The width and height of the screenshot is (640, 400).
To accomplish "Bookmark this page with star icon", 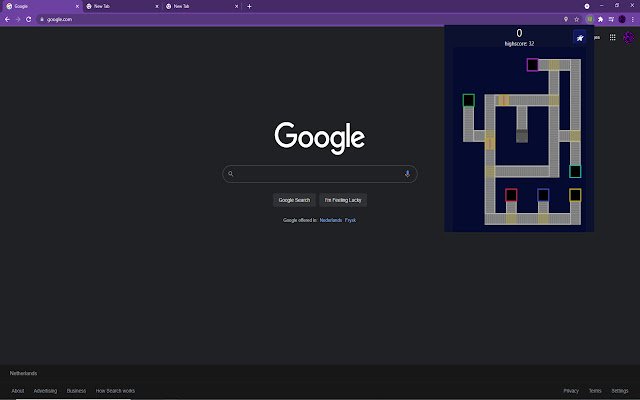I will coord(577,19).
